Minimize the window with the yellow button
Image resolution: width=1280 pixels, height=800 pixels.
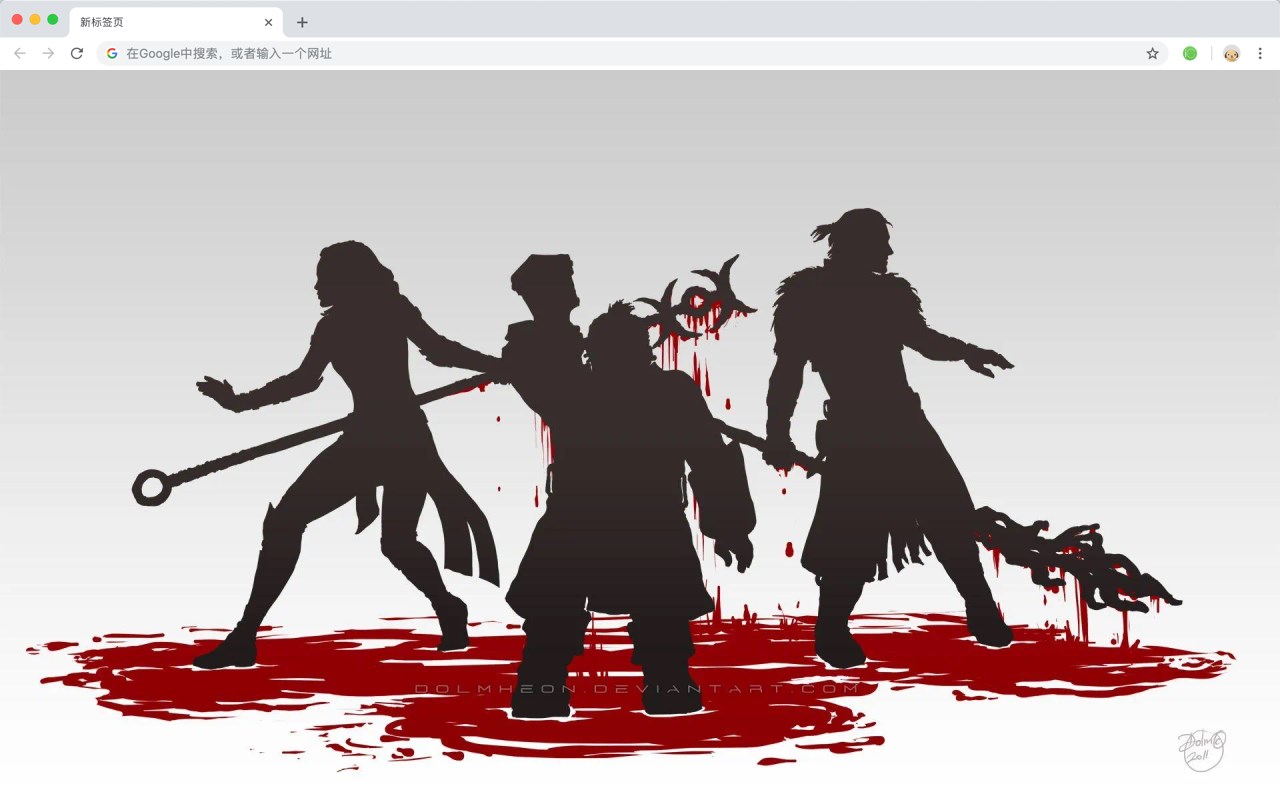tap(35, 19)
